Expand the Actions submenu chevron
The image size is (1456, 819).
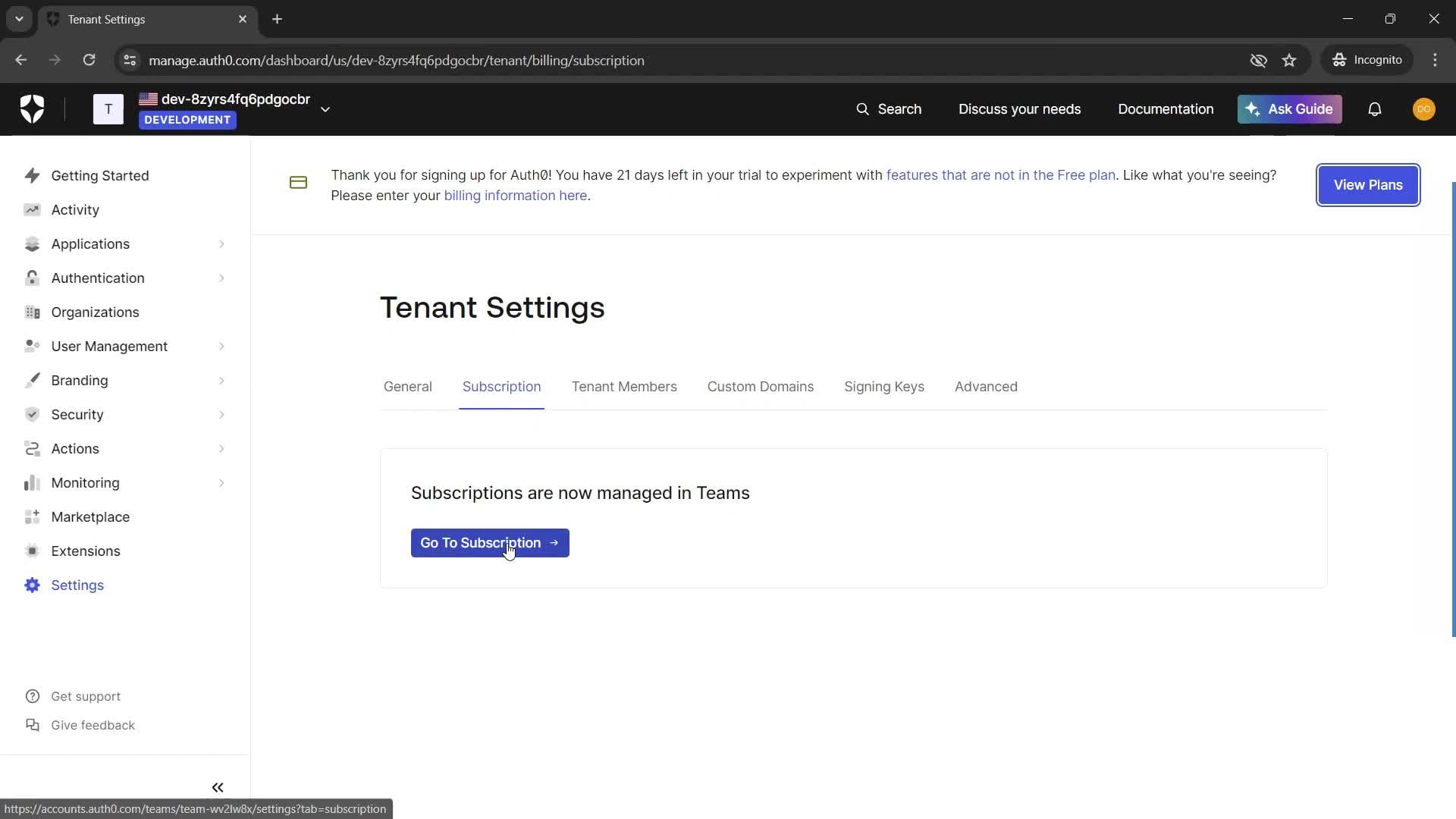[x=221, y=448]
